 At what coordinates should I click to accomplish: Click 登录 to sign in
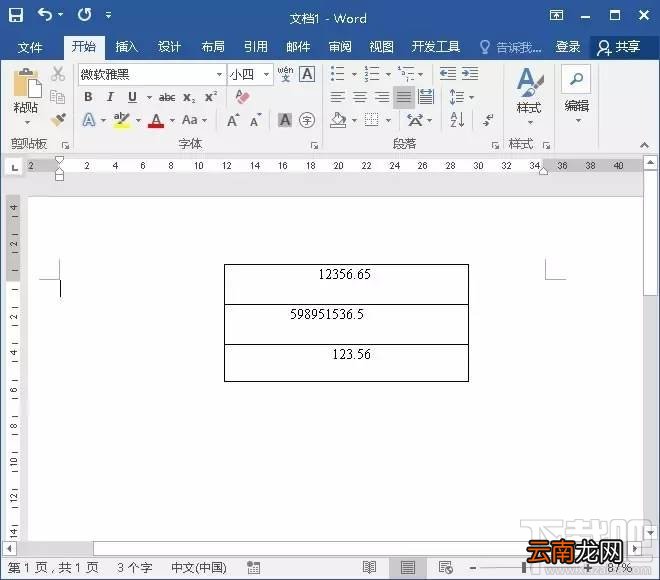(x=567, y=47)
